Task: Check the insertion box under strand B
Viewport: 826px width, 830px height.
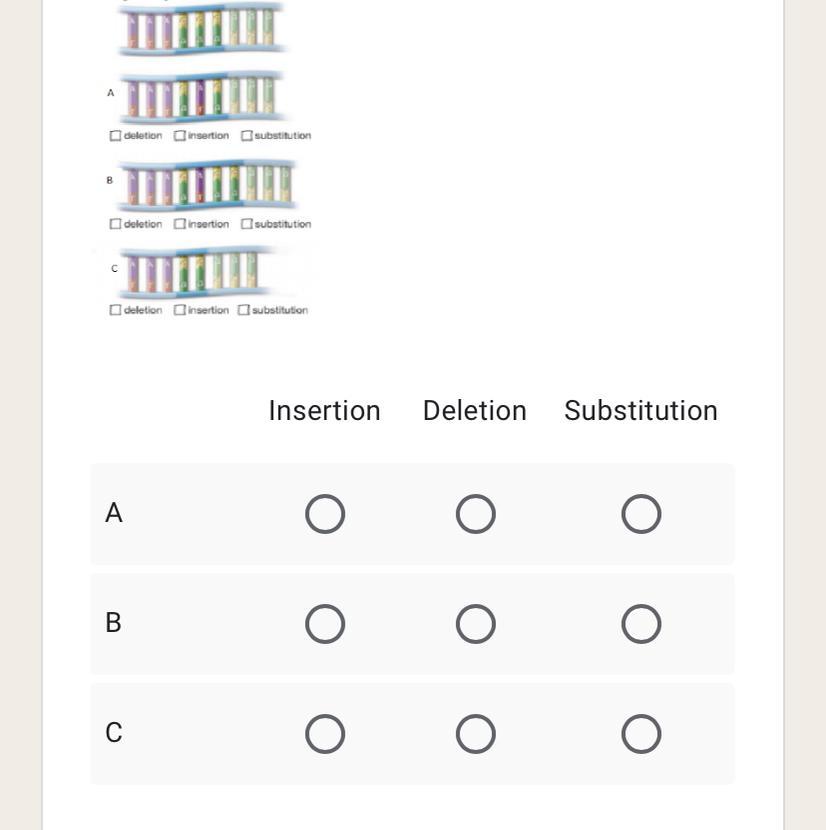Action: [180, 224]
